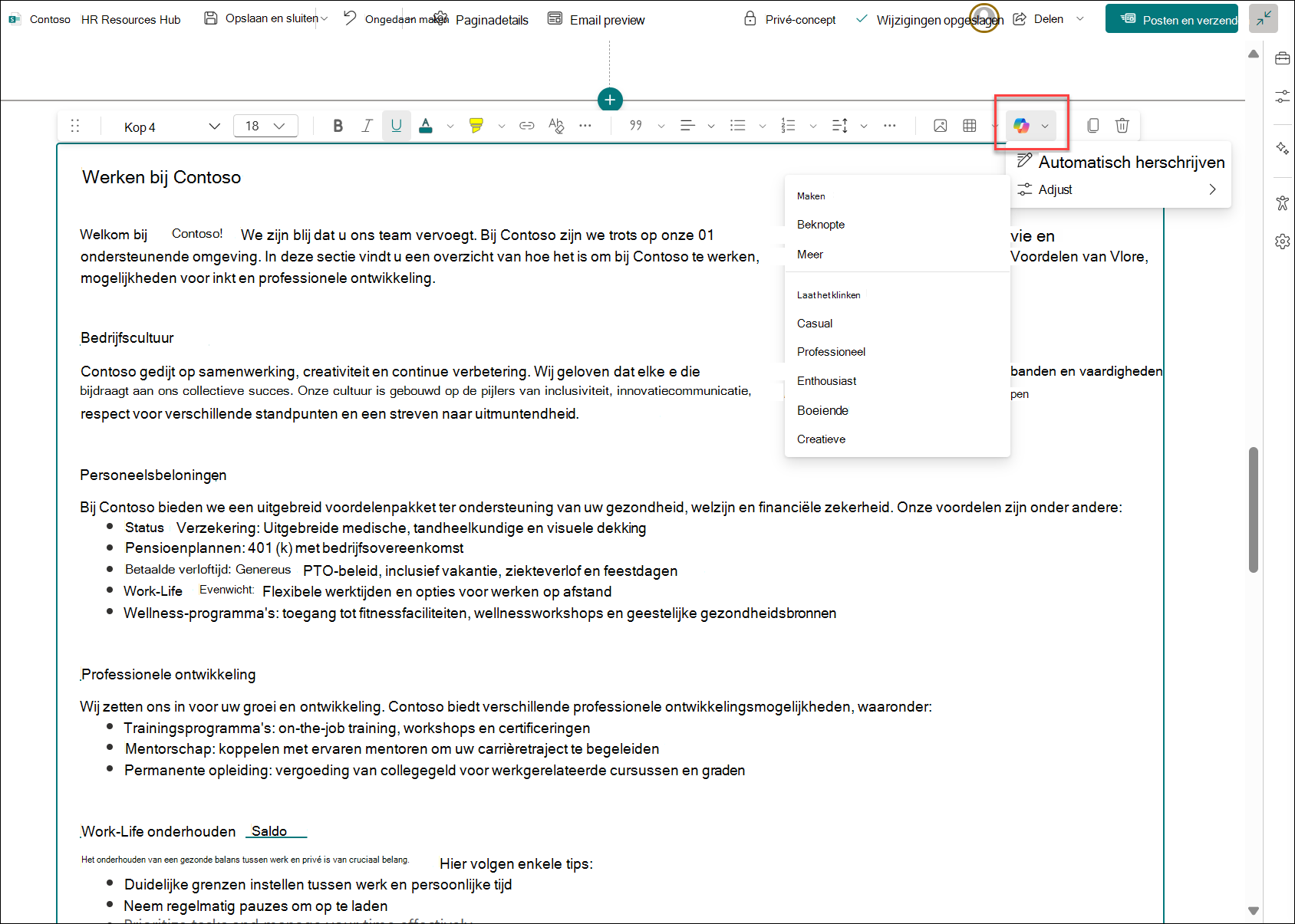This screenshot has height=924, width=1295.
Task: Clear formatting with the Ab icon
Action: (556, 126)
